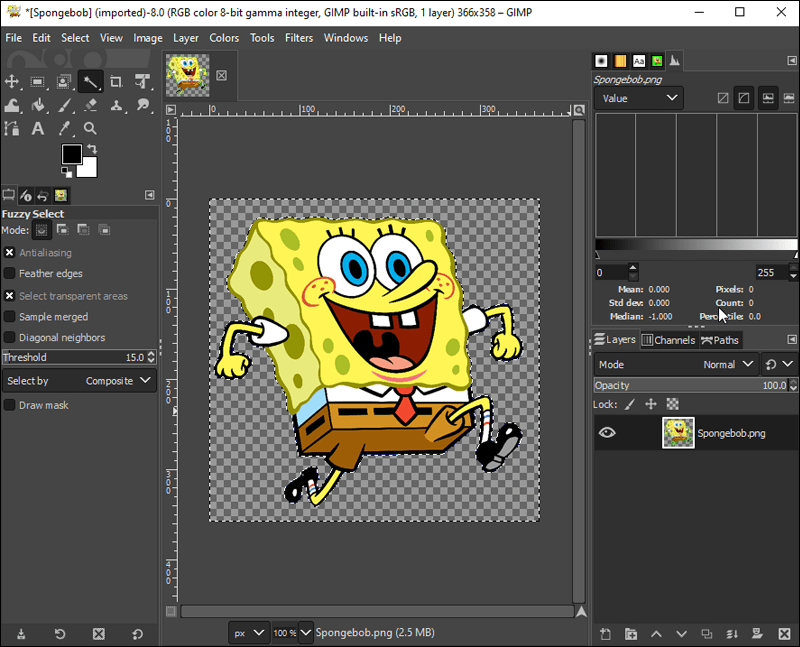Image resolution: width=800 pixels, height=647 pixels.
Task: Click the black foreground color swatch
Action: [72, 154]
